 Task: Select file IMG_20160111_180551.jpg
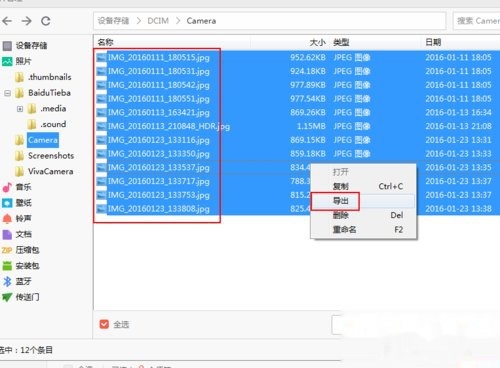[159, 99]
